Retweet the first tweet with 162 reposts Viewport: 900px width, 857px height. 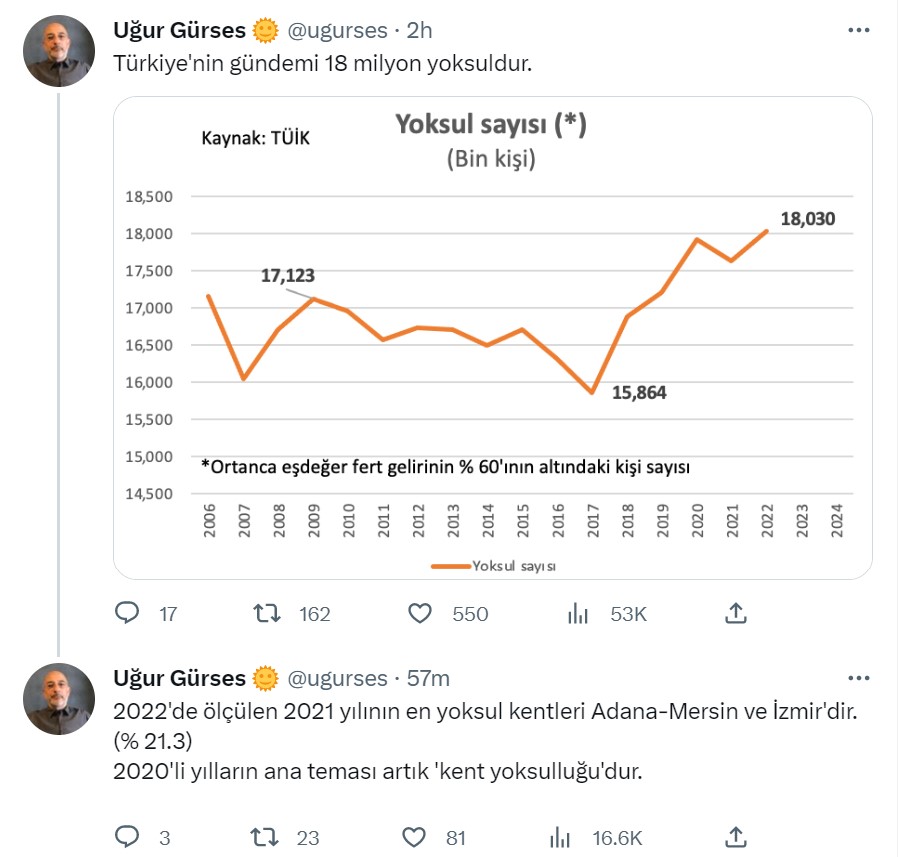click(x=268, y=613)
